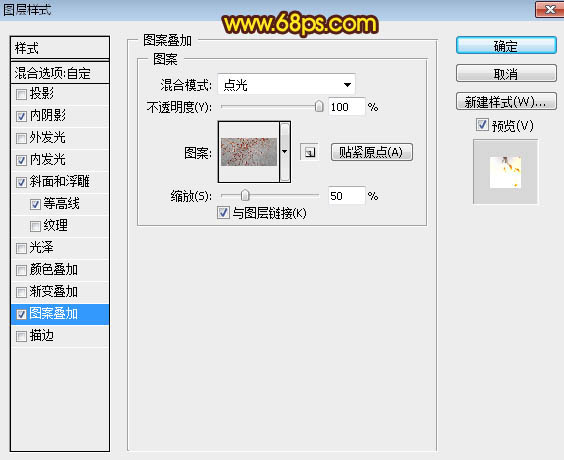Enable the 外发光 checkbox
The image size is (564, 460).
21,138
